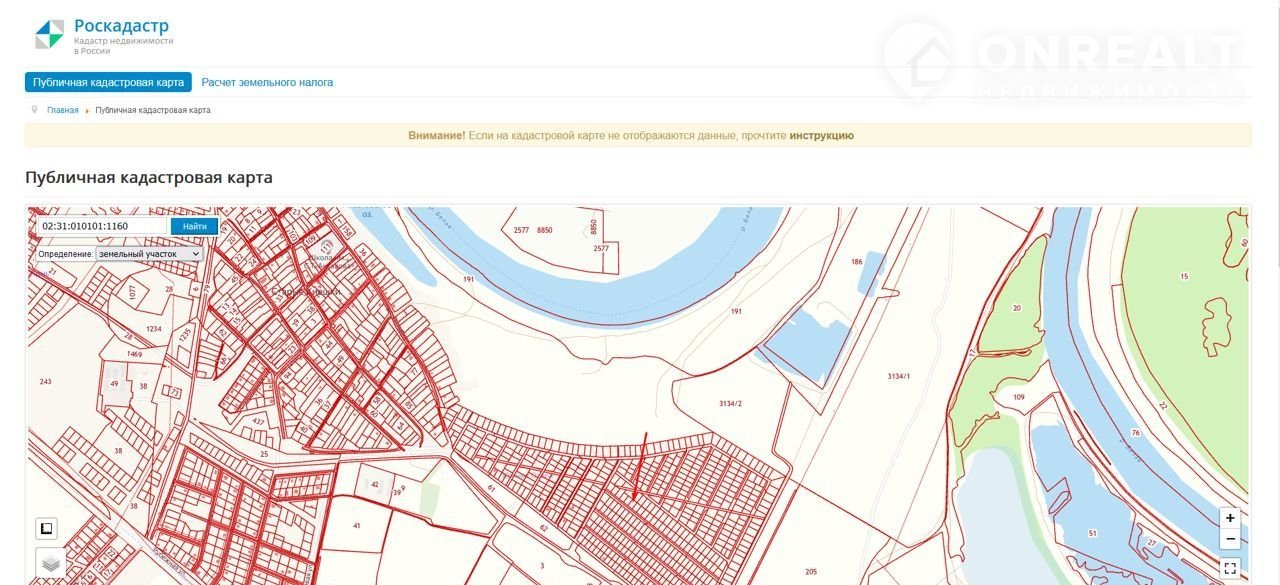Select parcel 205 on the map

(810, 572)
